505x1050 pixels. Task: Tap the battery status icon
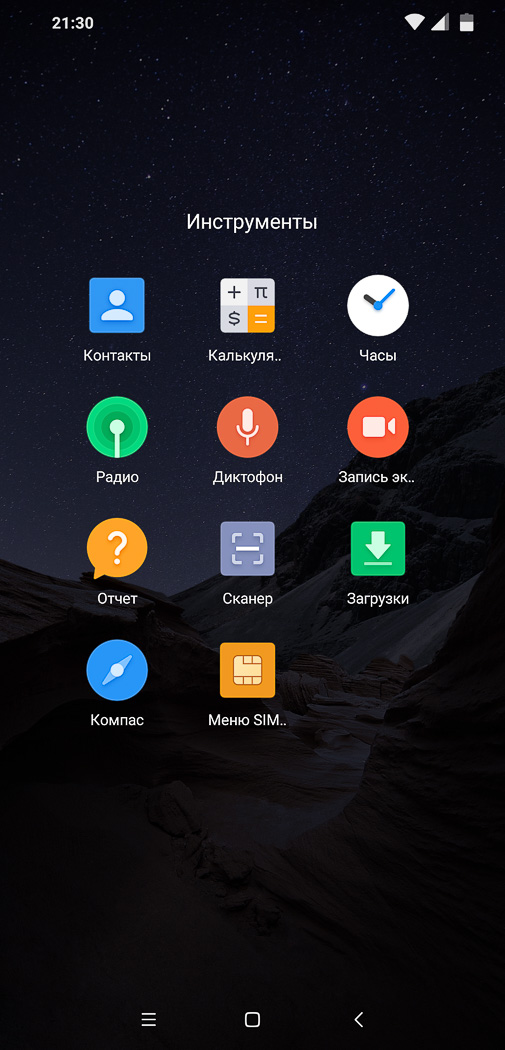point(466,22)
